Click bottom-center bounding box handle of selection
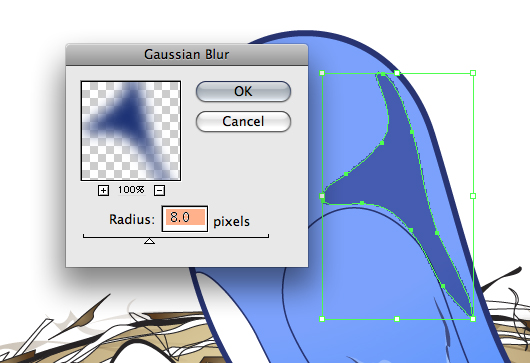 pos(397,319)
